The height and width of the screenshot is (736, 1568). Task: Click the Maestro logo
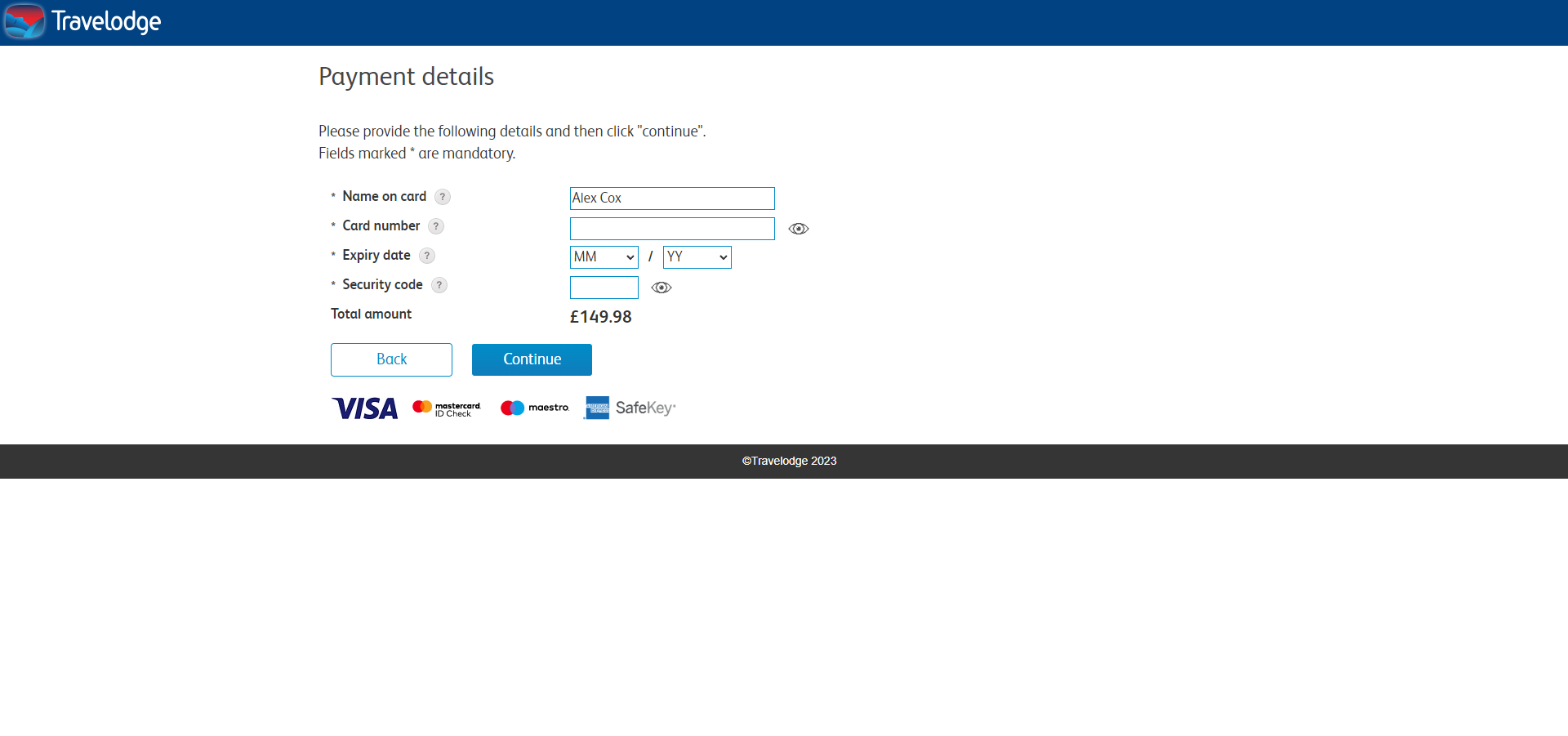pos(535,408)
